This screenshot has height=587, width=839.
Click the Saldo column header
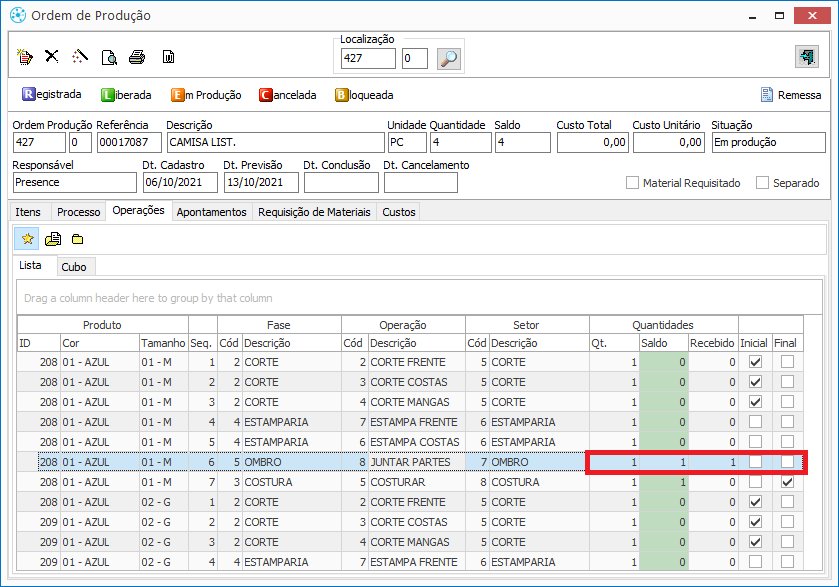click(x=663, y=343)
